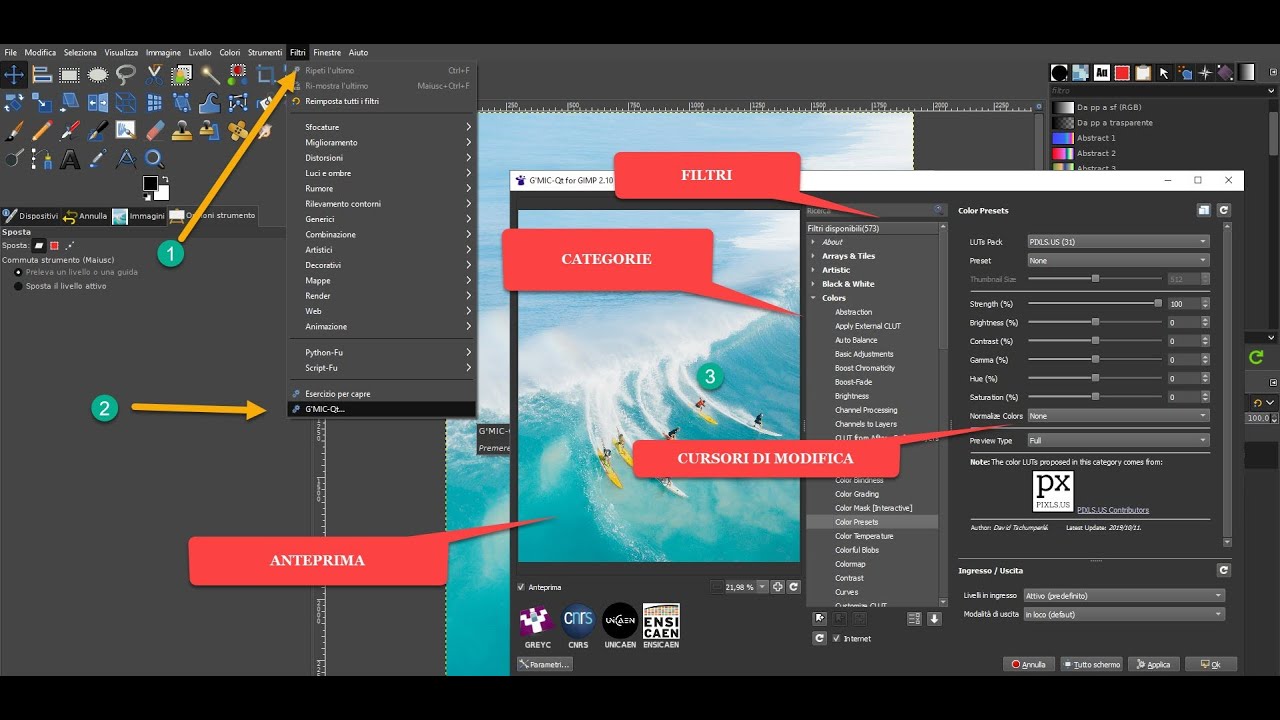Select the Clone stamp tool

181,130
